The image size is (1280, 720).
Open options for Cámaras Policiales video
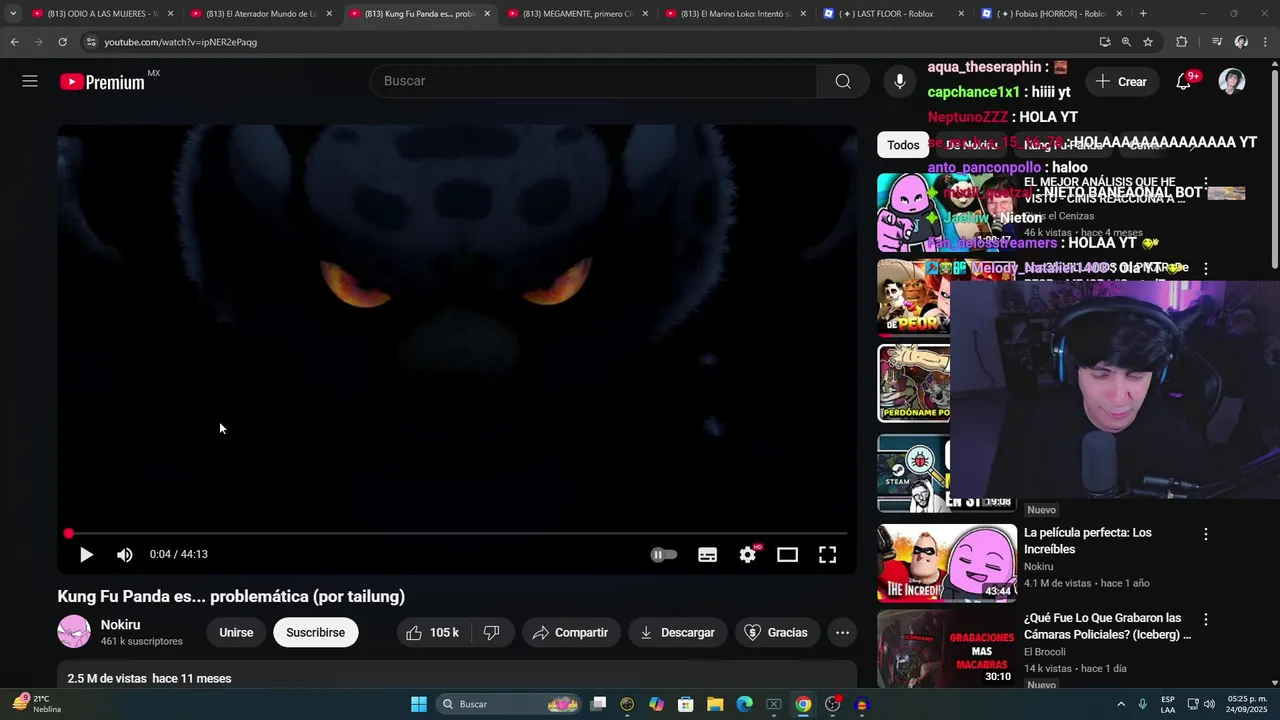(1206, 619)
